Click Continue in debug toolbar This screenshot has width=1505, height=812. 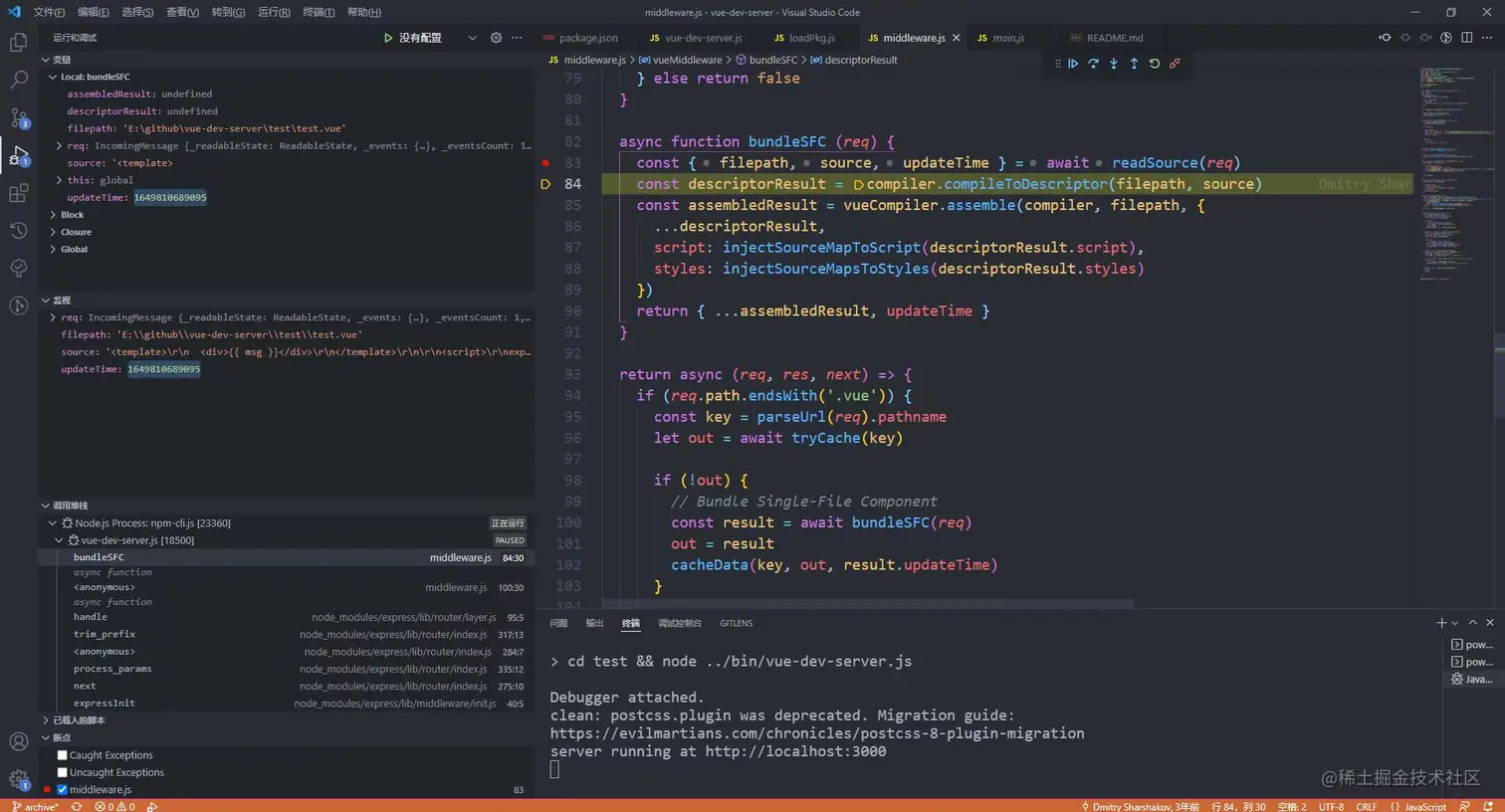1073,64
